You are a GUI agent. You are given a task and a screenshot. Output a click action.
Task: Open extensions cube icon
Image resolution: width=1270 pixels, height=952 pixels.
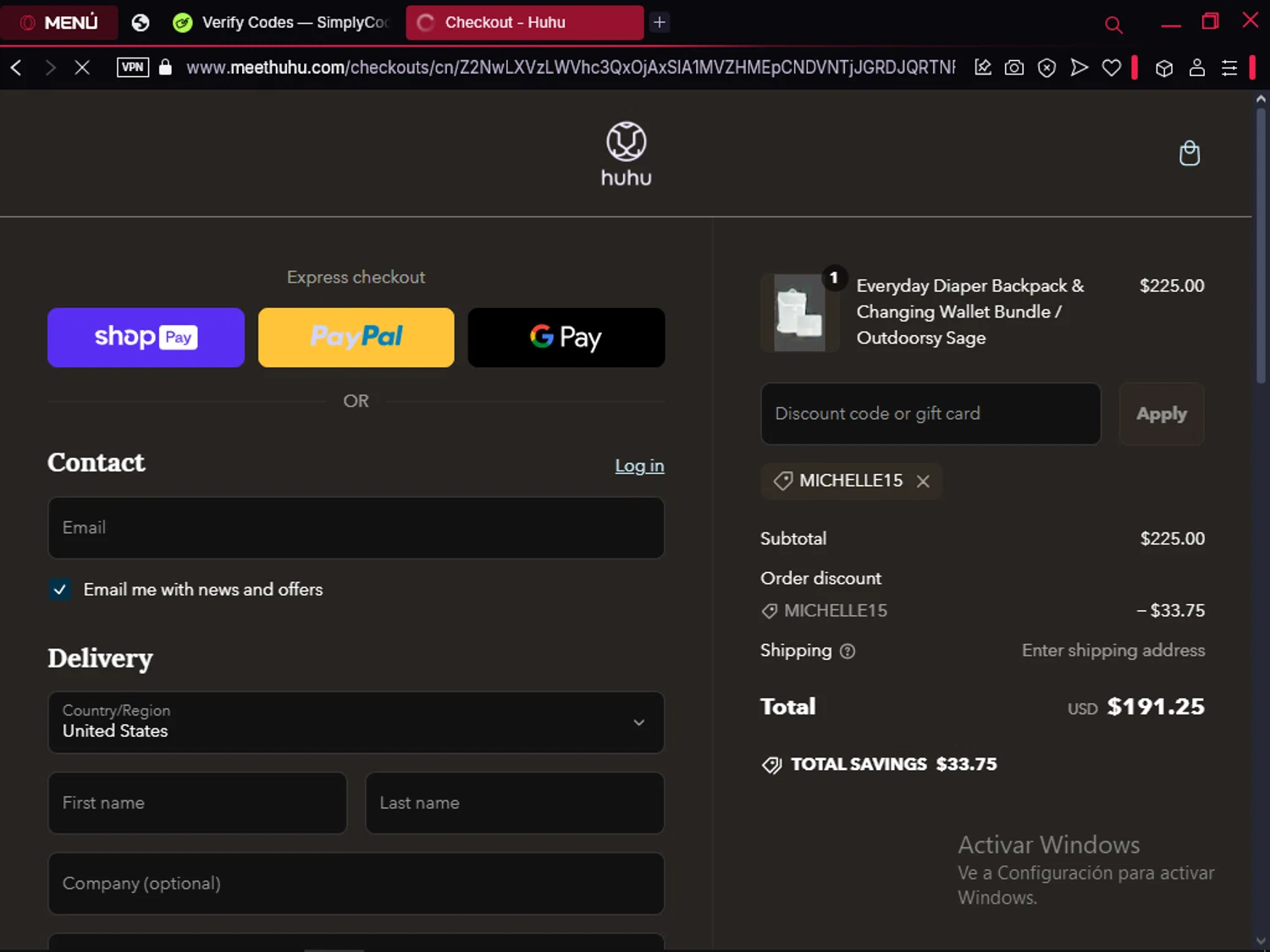pyautogui.click(x=1164, y=68)
